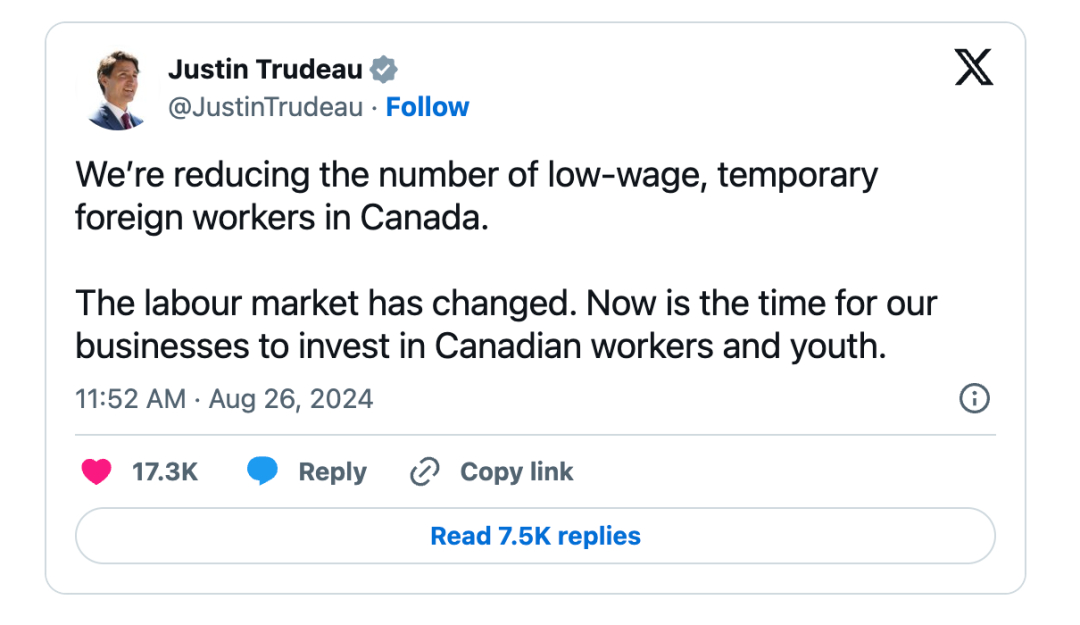Screen dimensions: 1080x625
Task: Click the line 'foreign workers in Canada.'
Action: tap(282, 218)
